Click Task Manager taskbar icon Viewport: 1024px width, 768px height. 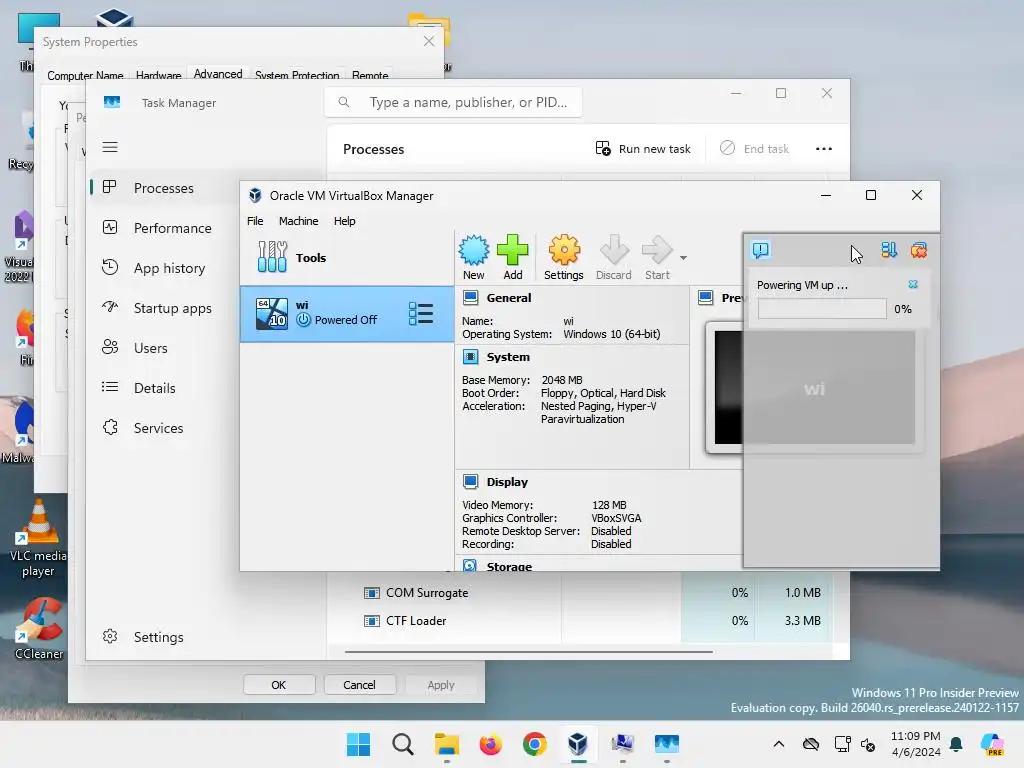(666, 744)
